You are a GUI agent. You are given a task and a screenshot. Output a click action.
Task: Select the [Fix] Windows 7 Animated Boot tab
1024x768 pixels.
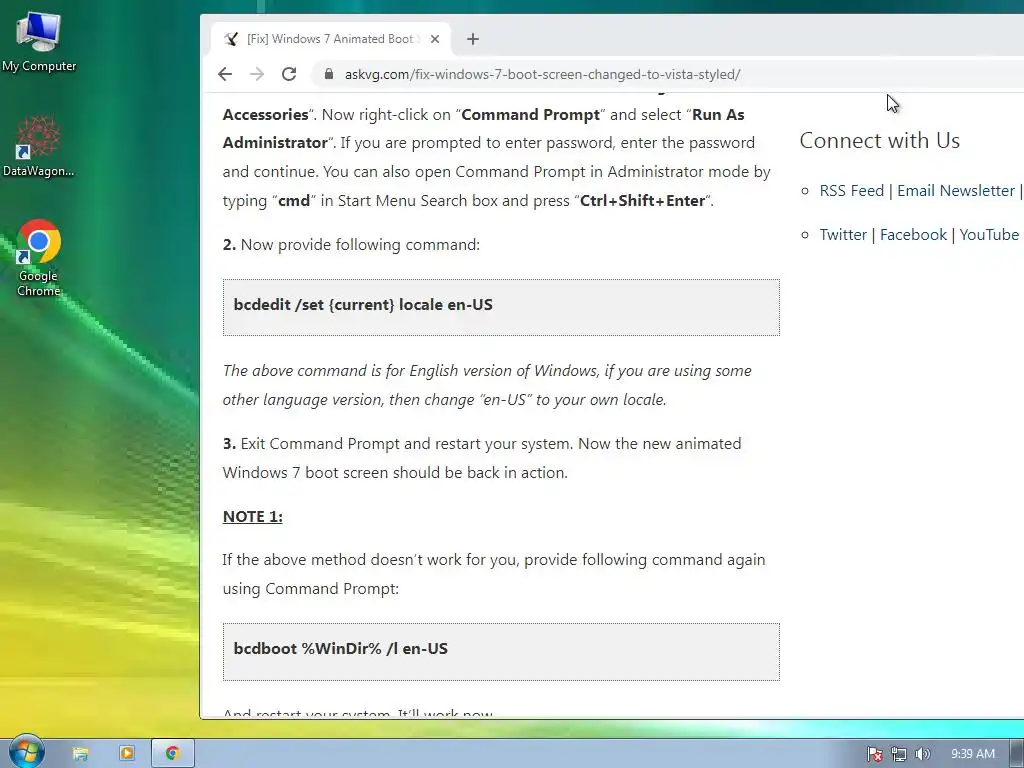pyautogui.click(x=330, y=39)
